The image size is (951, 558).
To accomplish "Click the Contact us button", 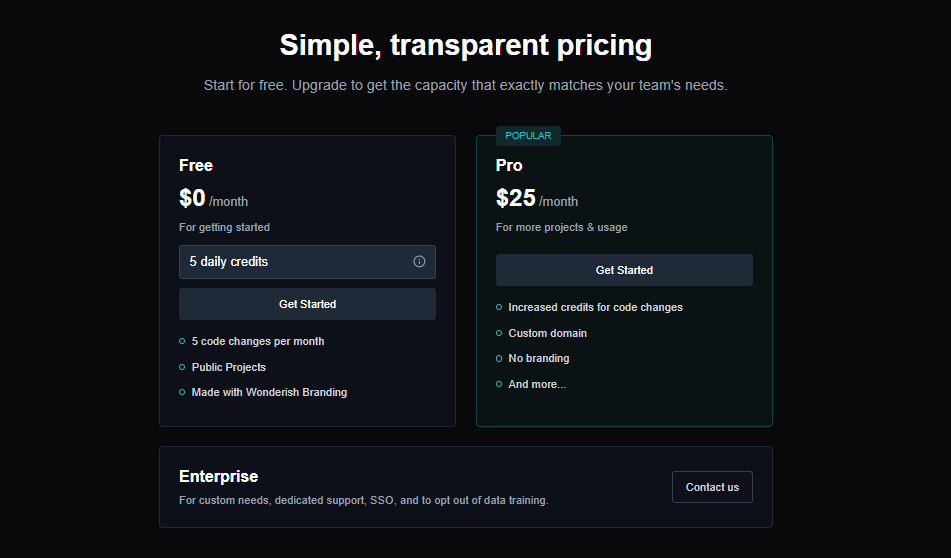I will [x=712, y=487].
